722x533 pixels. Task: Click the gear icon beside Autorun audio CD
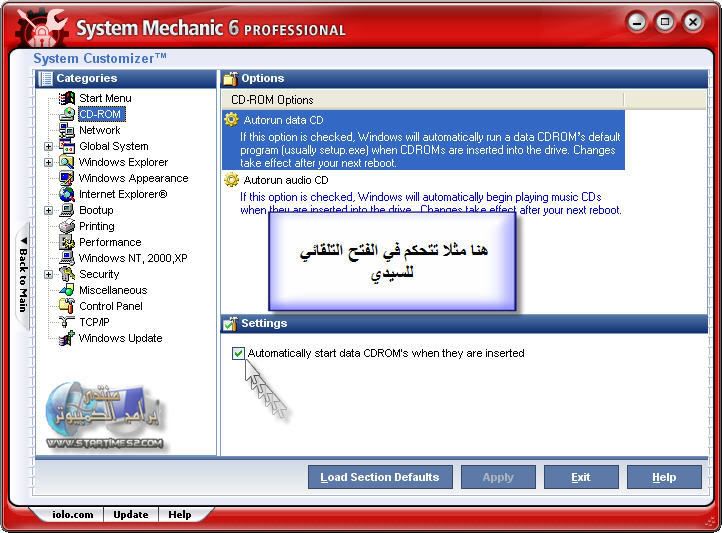point(231,180)
